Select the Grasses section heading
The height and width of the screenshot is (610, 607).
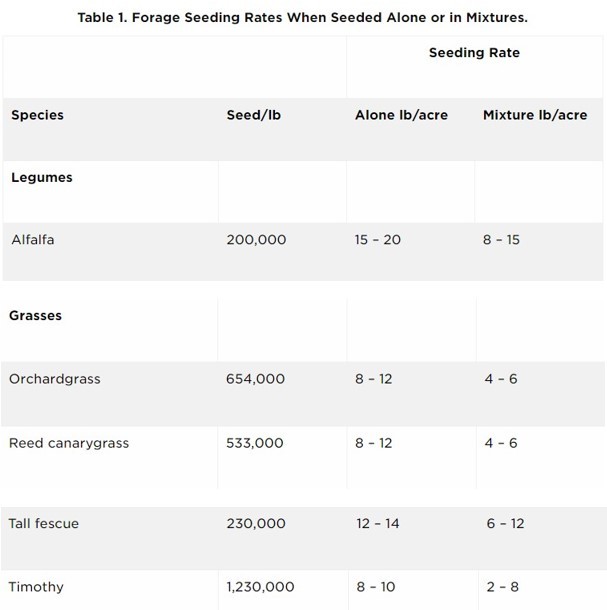[37, 315]
